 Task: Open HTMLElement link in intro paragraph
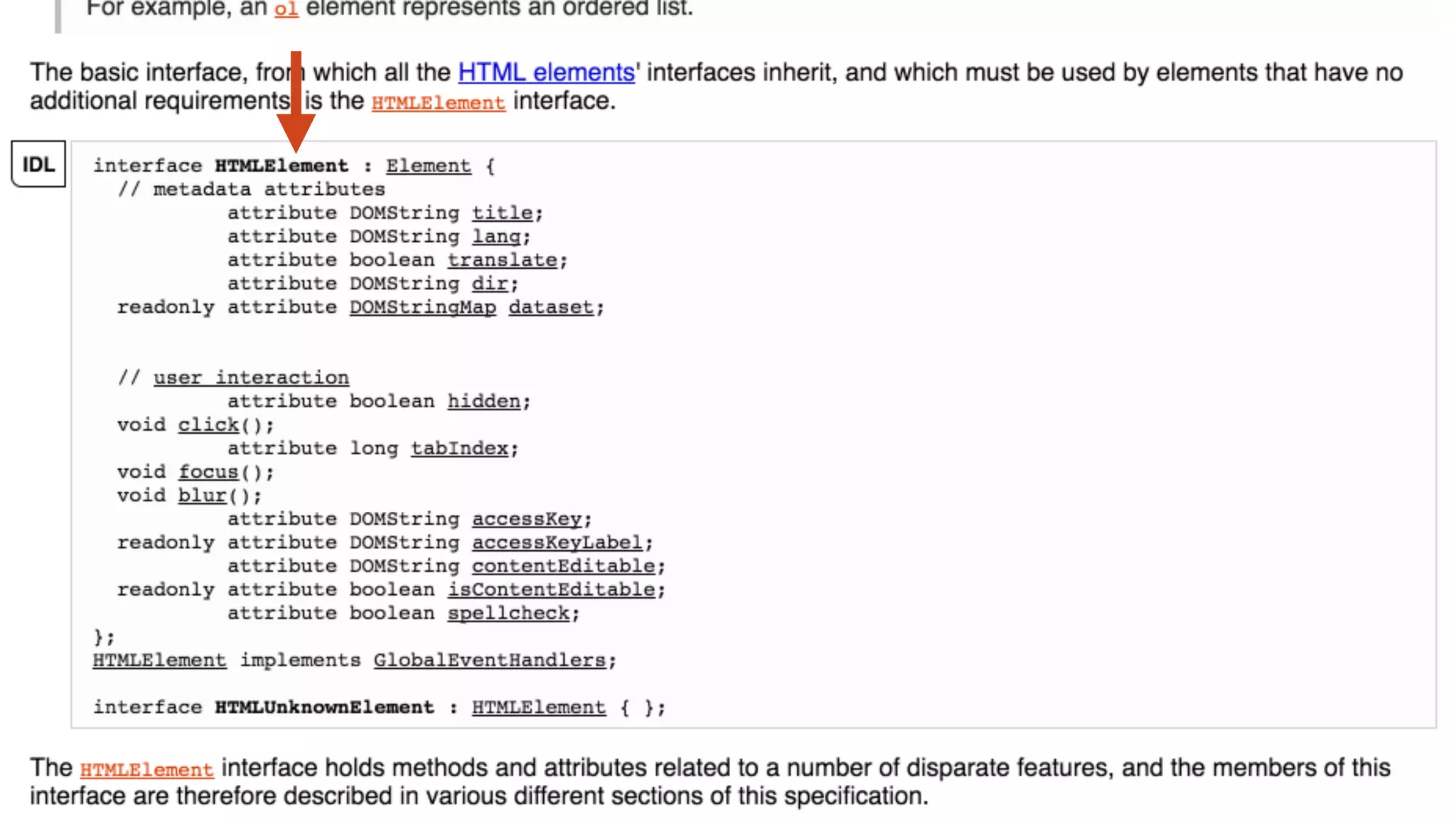438,102
